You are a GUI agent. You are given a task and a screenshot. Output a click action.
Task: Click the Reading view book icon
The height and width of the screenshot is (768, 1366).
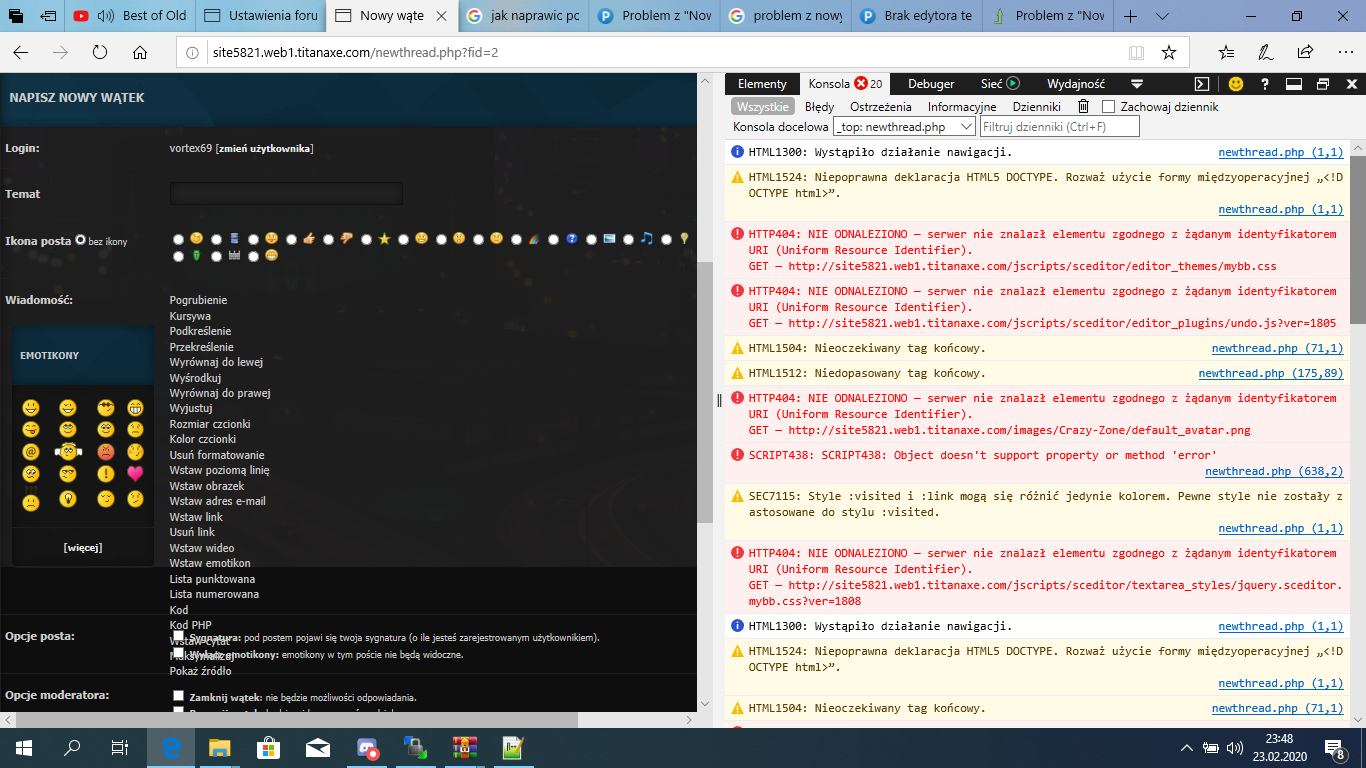click(x=1136, y=52)
